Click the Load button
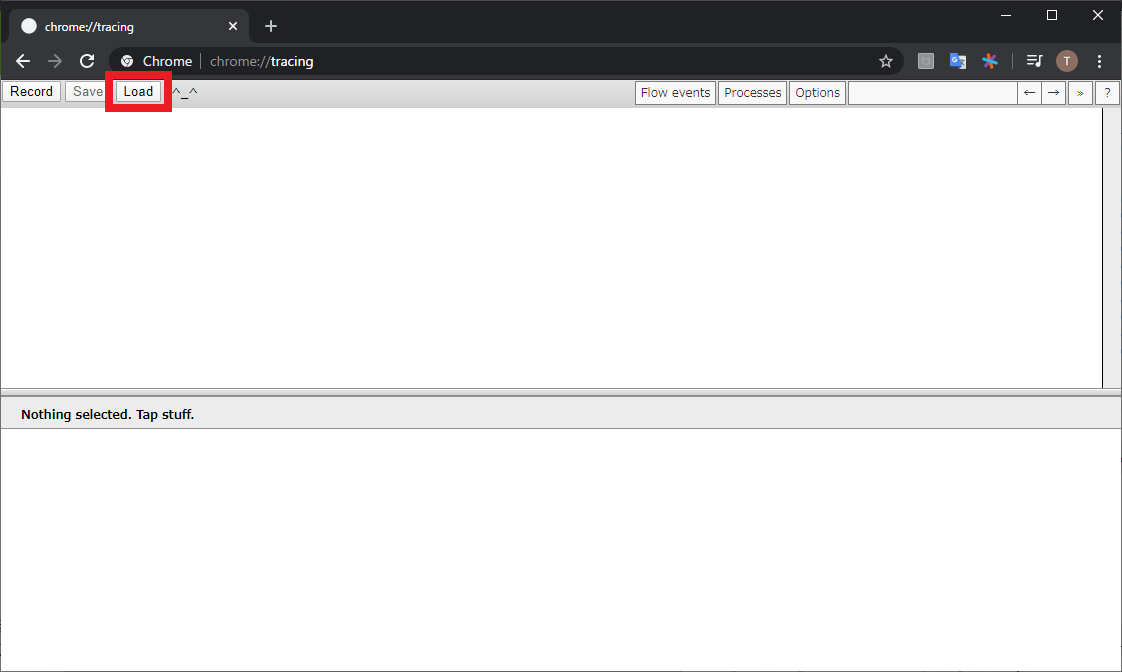The image size is (1122, 672). coord(138,92)
